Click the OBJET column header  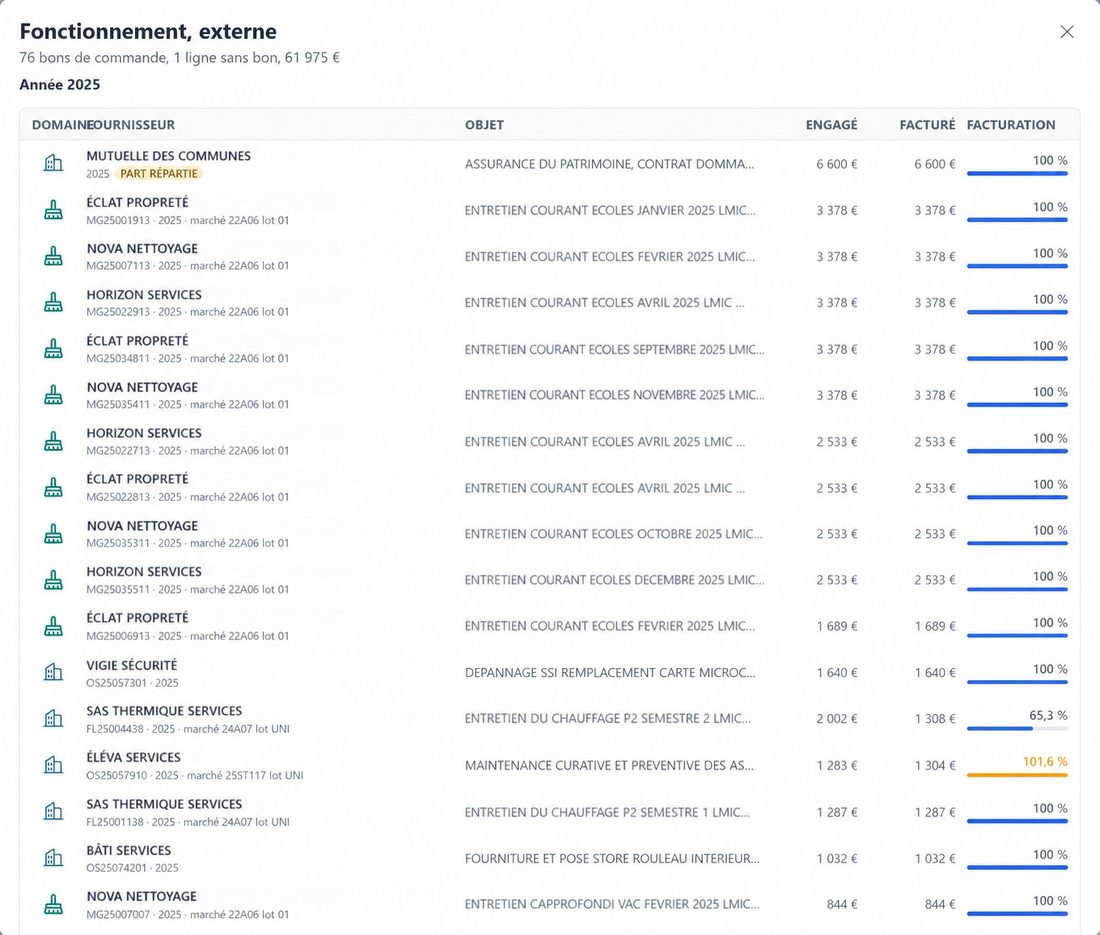pyautogui.click(x=484, y=125)
